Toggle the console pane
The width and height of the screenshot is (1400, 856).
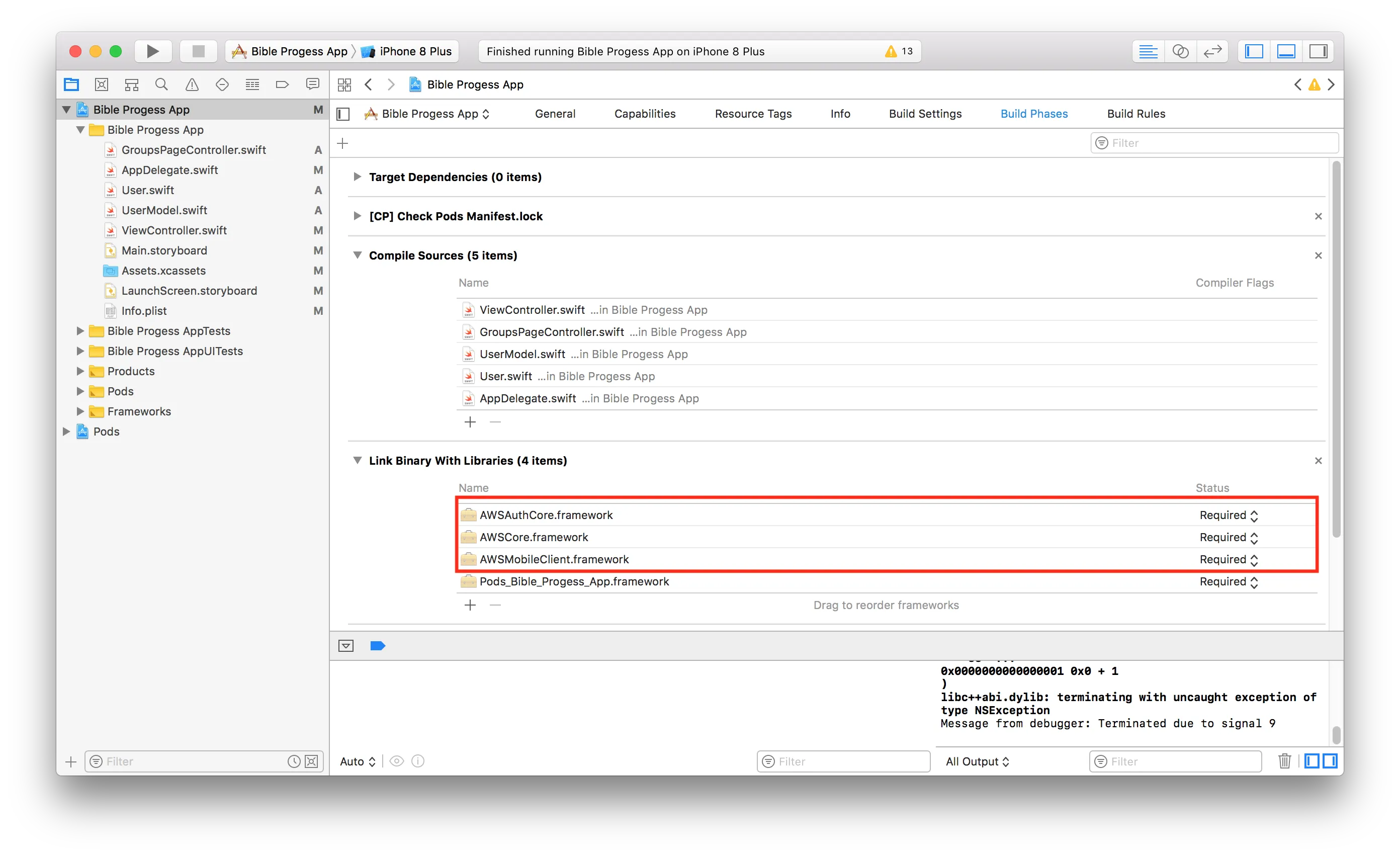click(x=1330, y=760)
